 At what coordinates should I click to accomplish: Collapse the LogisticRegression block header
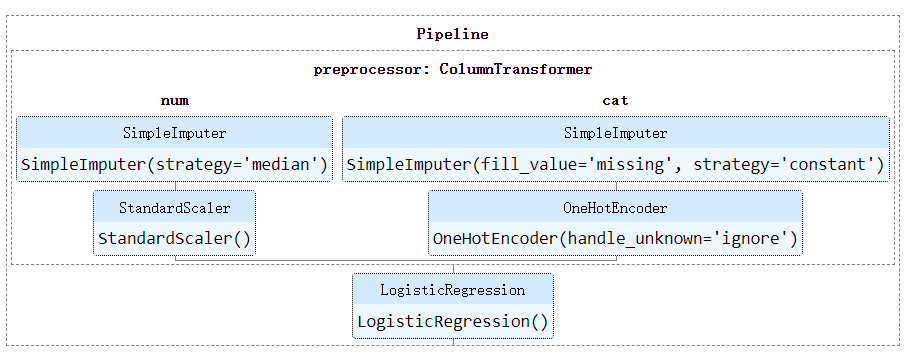point(453,290)
